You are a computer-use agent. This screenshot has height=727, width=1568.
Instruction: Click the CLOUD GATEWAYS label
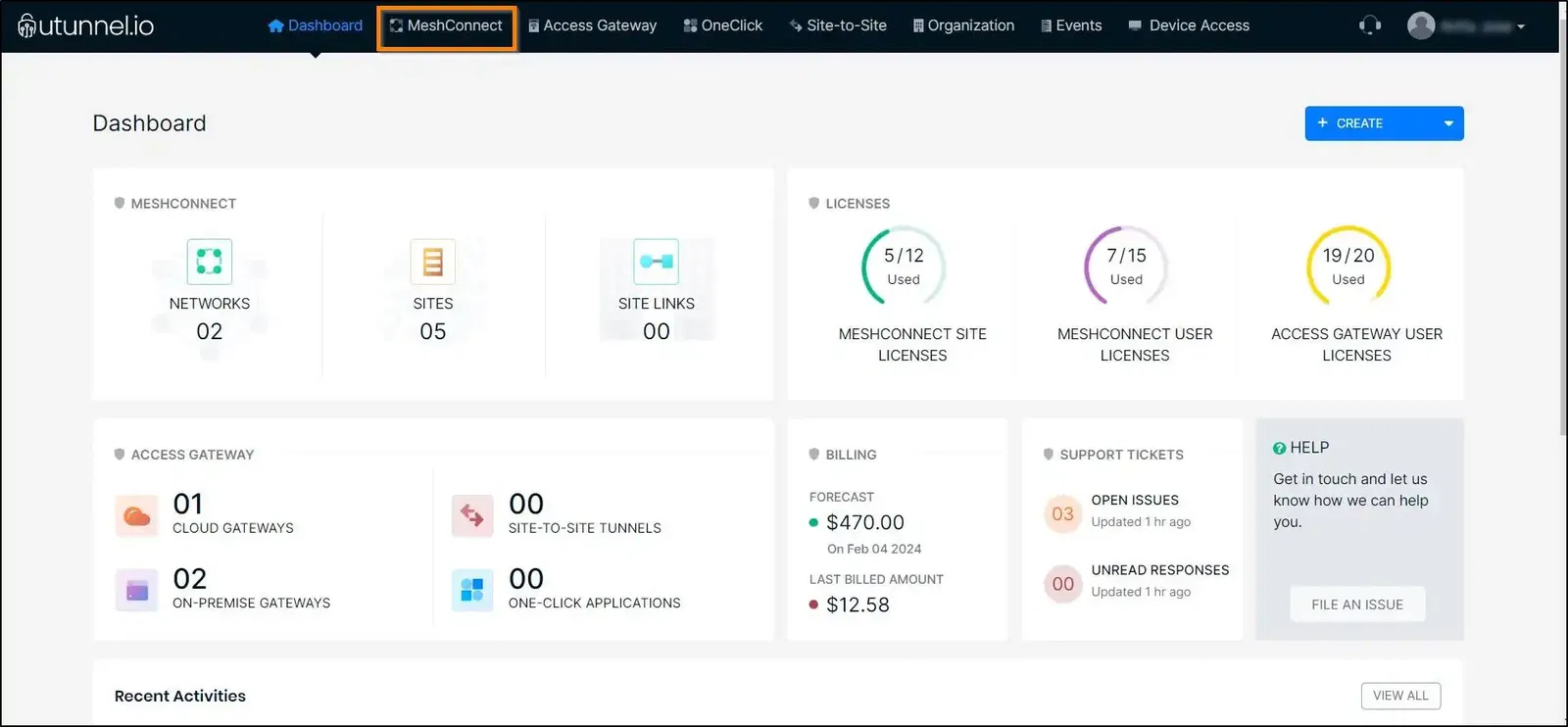coord(233,528)
